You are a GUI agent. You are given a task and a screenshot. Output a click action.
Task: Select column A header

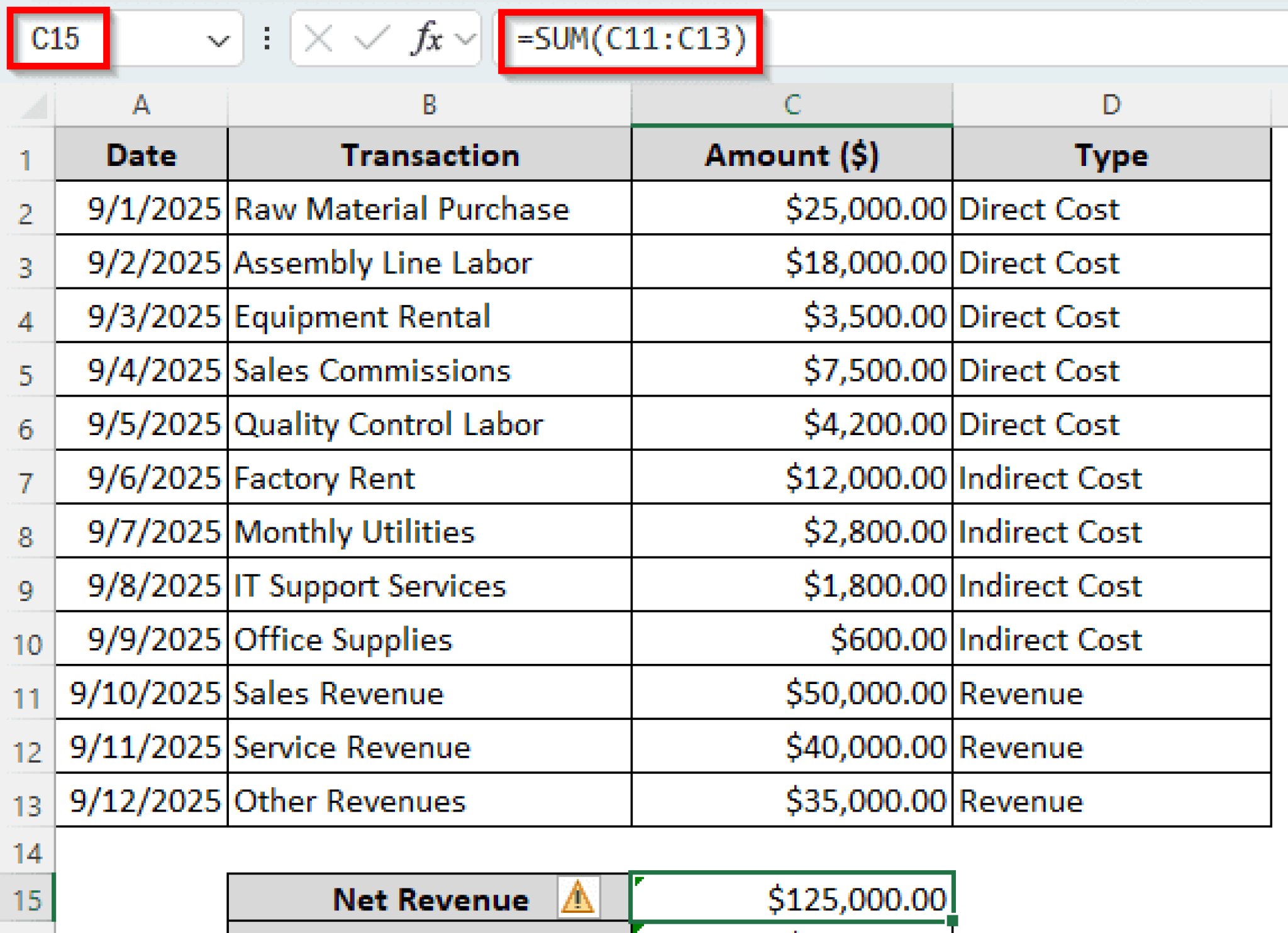[140, 105]
